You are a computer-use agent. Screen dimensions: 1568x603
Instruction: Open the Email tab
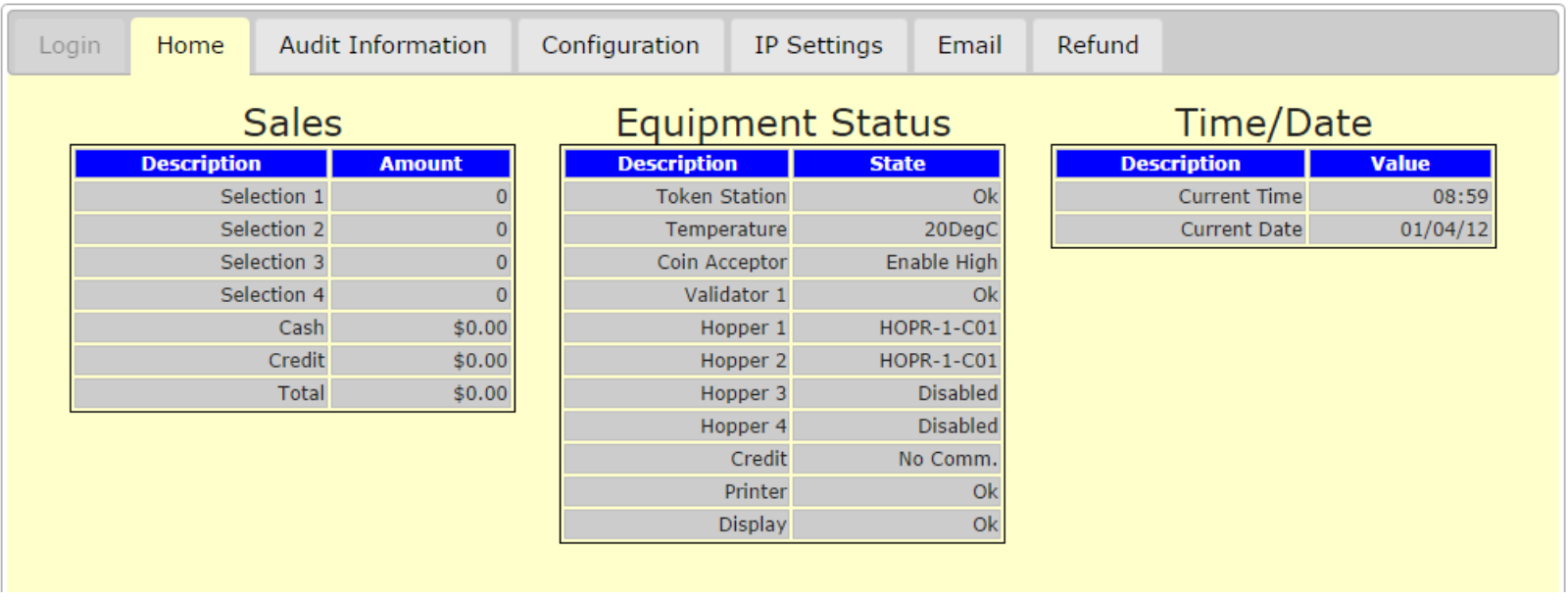point(969,46)
